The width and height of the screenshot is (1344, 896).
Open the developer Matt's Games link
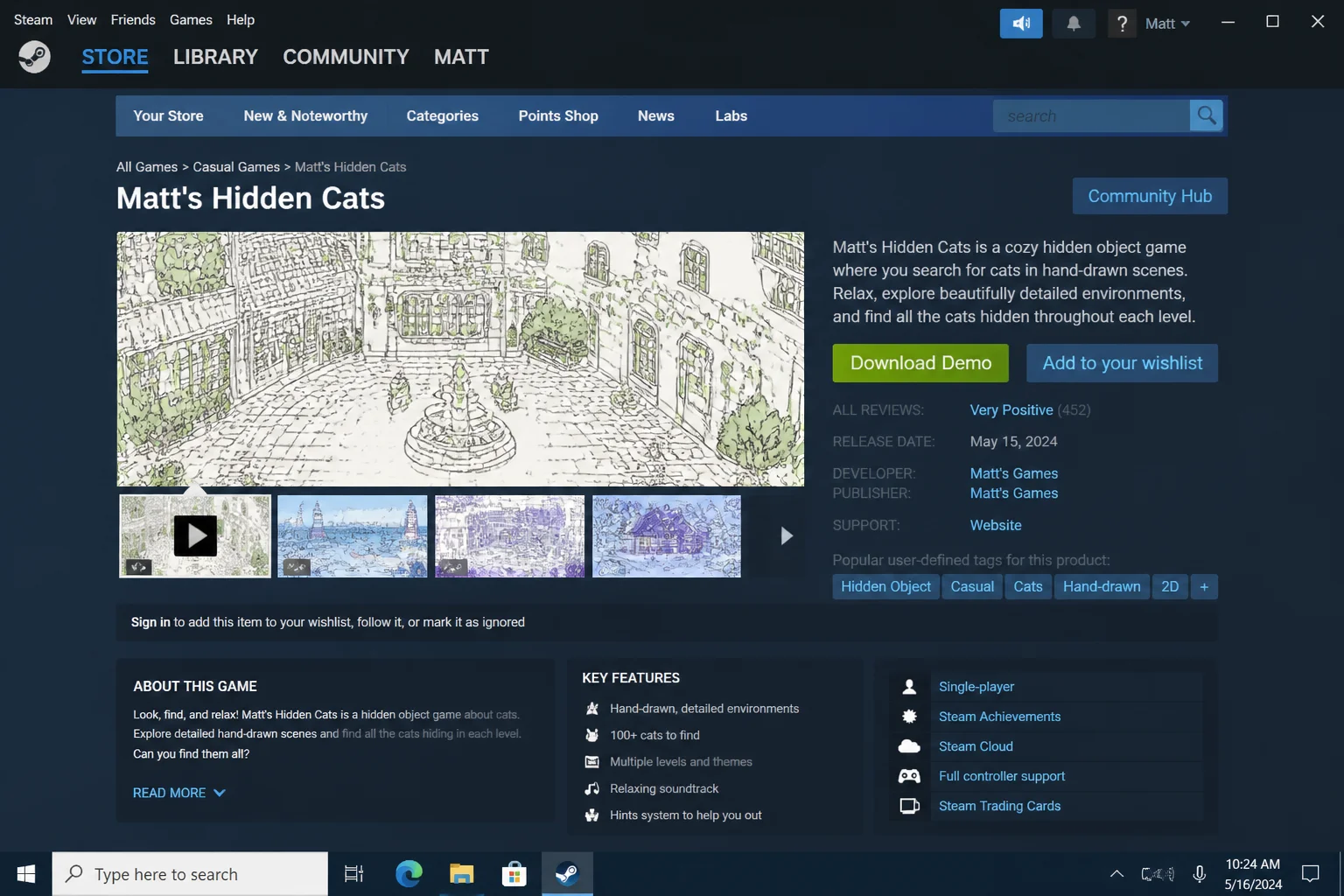pyautogui.click(x=1013, y=473)
